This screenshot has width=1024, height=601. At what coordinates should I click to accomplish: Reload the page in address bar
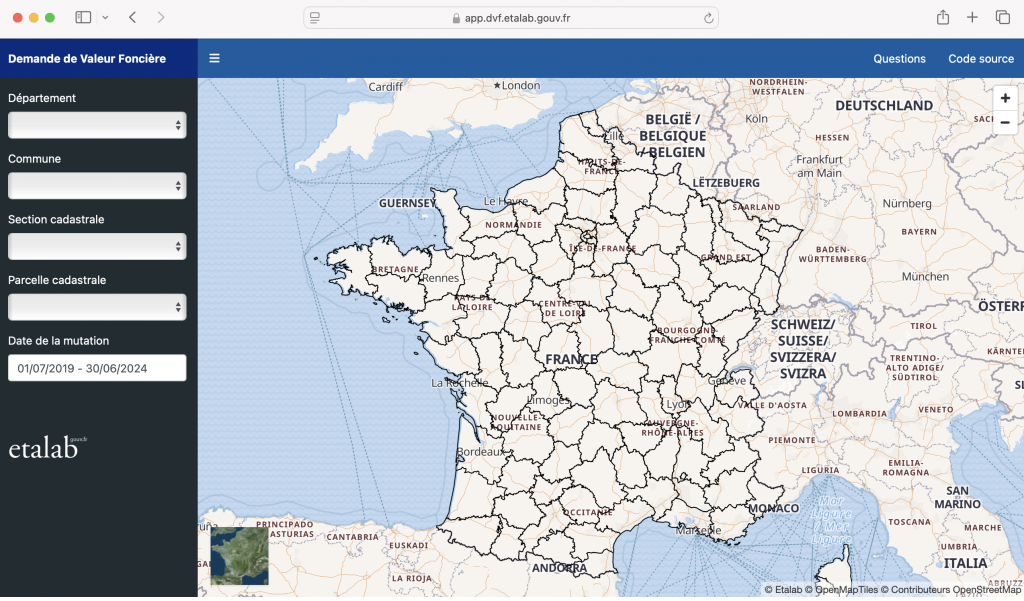[x=709, y=18]
